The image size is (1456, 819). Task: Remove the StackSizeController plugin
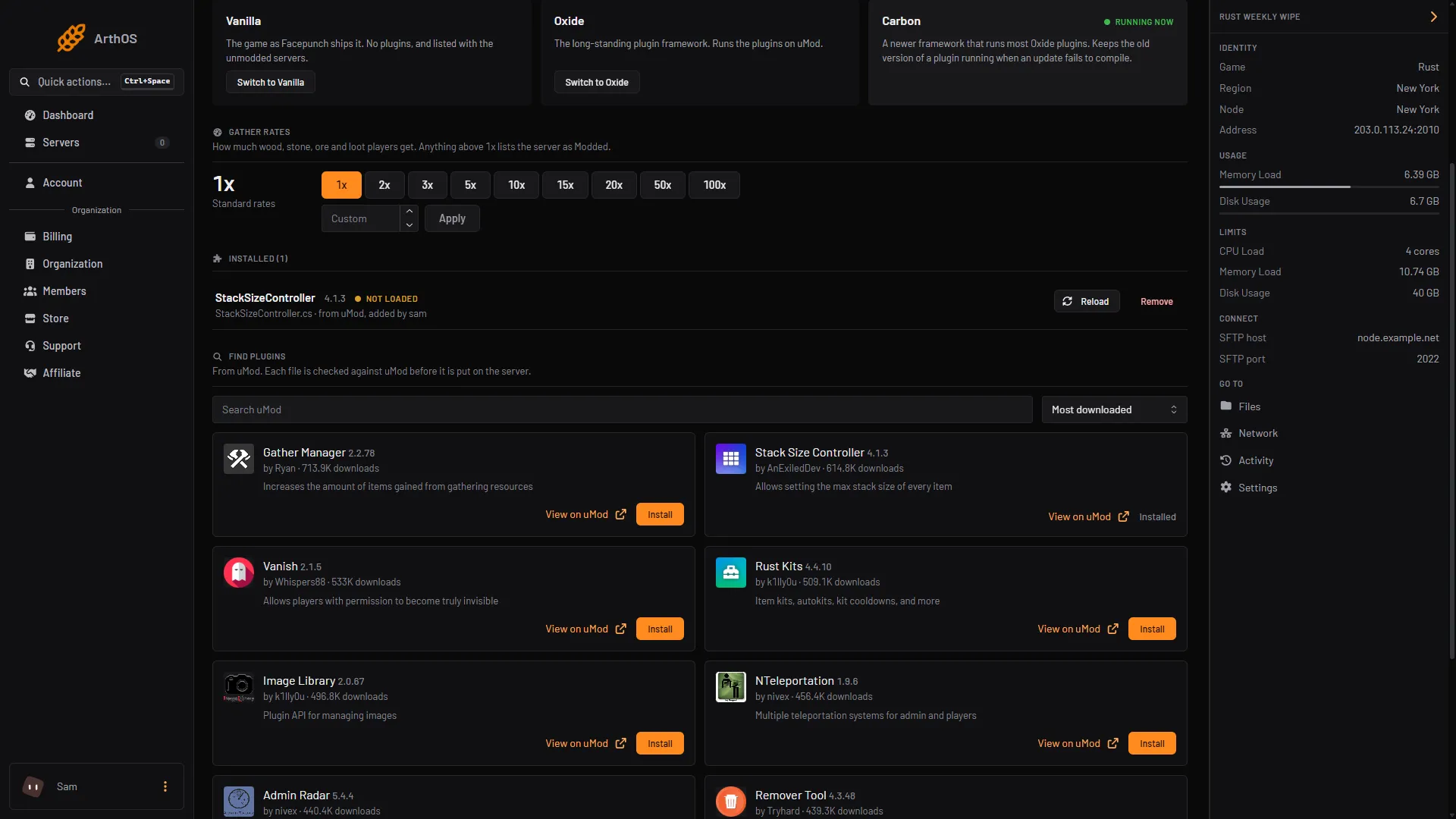[x=1156, y=302]
